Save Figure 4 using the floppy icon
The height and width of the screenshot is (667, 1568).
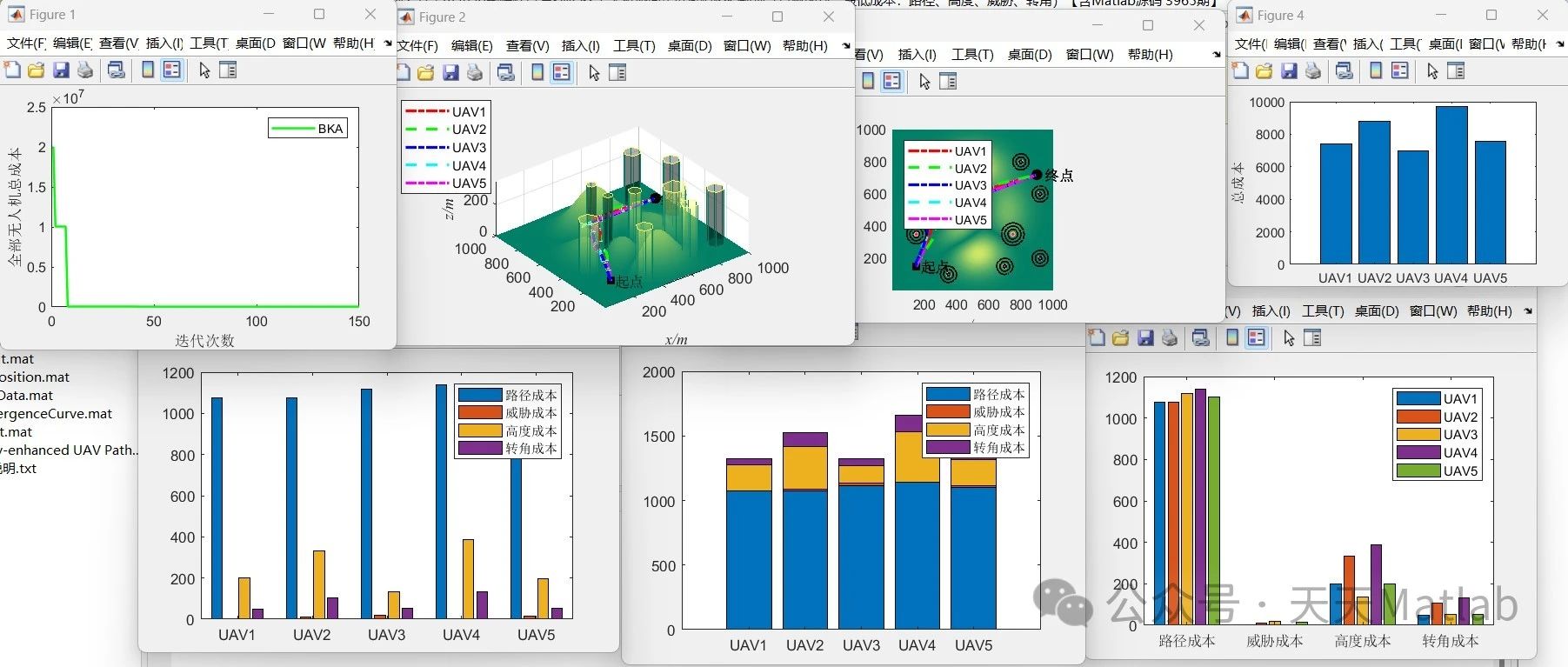tap(1289, 70)
